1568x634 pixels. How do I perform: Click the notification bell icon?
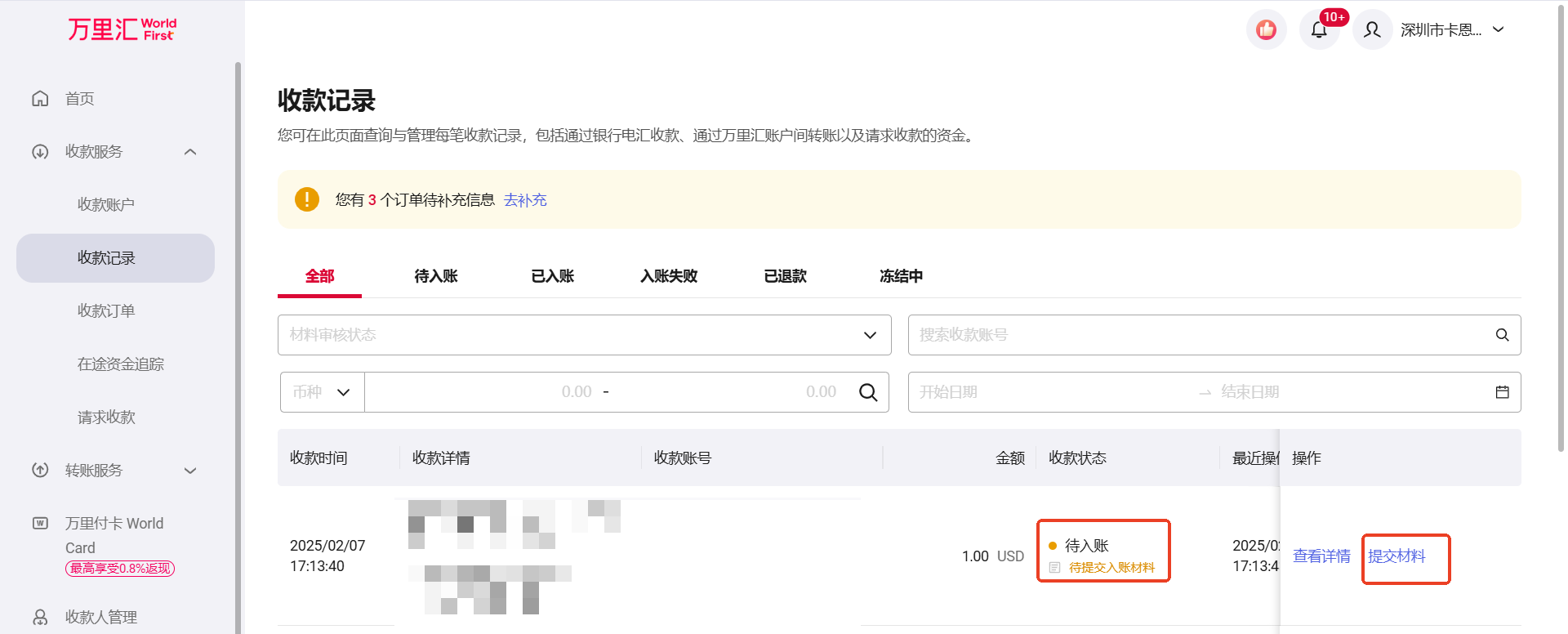pyautogui.click(x=1319, y=30)
